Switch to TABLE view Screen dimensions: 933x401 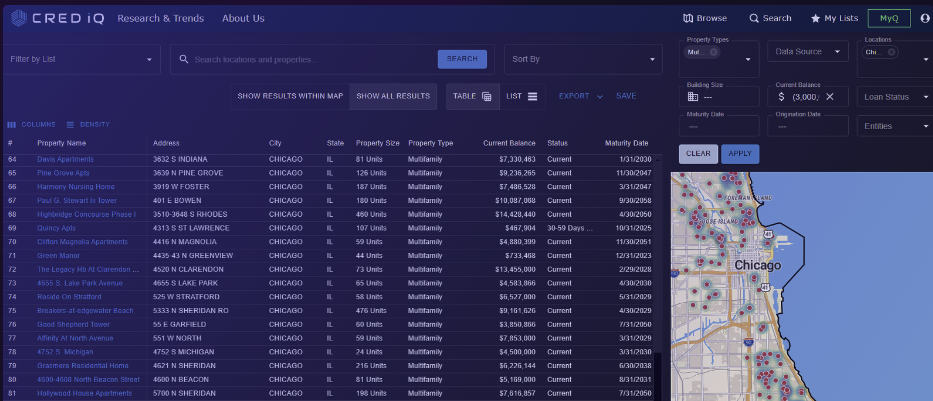[x=472, y=96]
